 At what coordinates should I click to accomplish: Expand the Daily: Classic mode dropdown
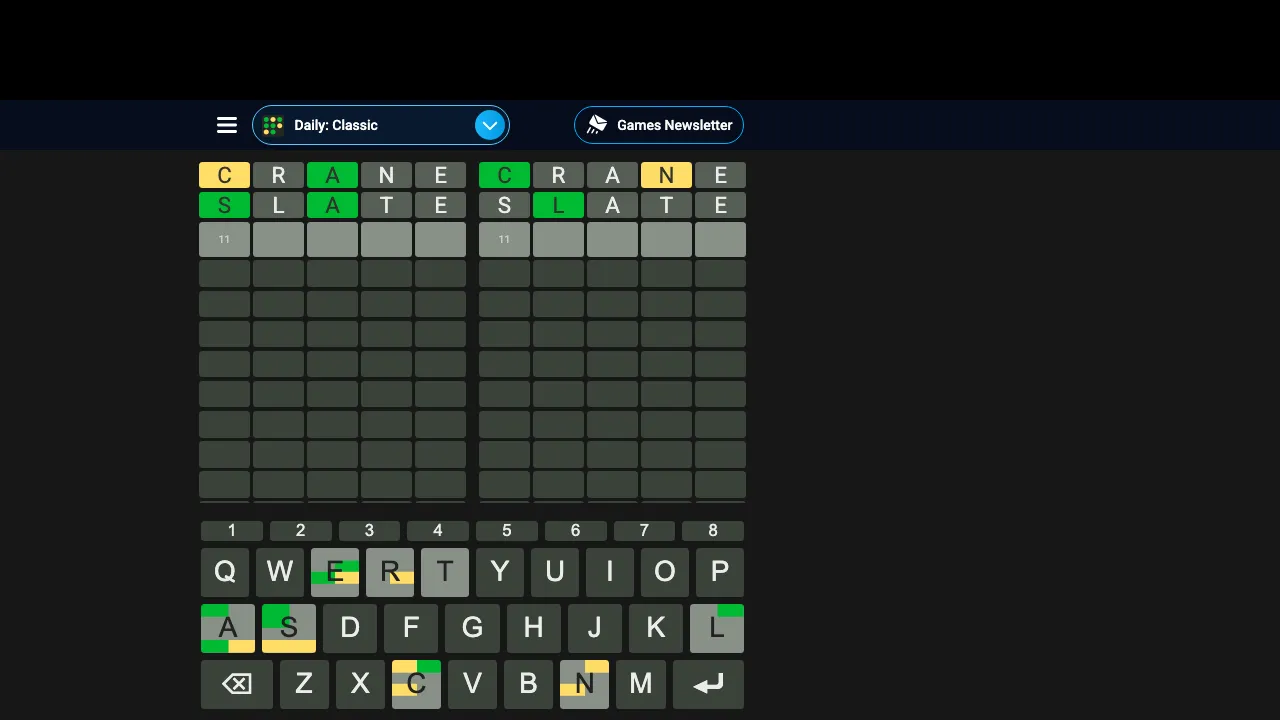click(x=381, y=125)
